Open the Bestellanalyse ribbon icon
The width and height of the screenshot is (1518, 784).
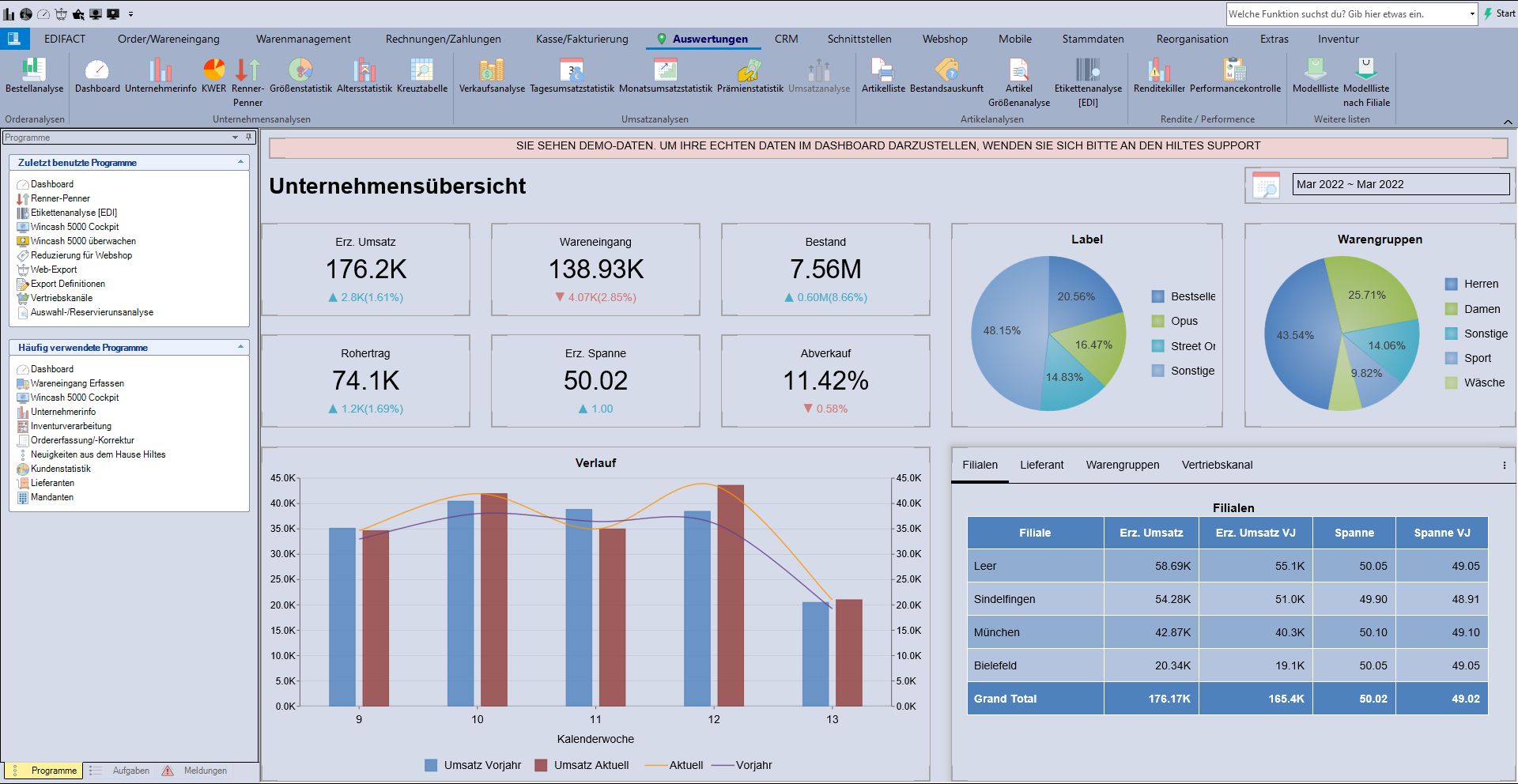click(33, 71)
